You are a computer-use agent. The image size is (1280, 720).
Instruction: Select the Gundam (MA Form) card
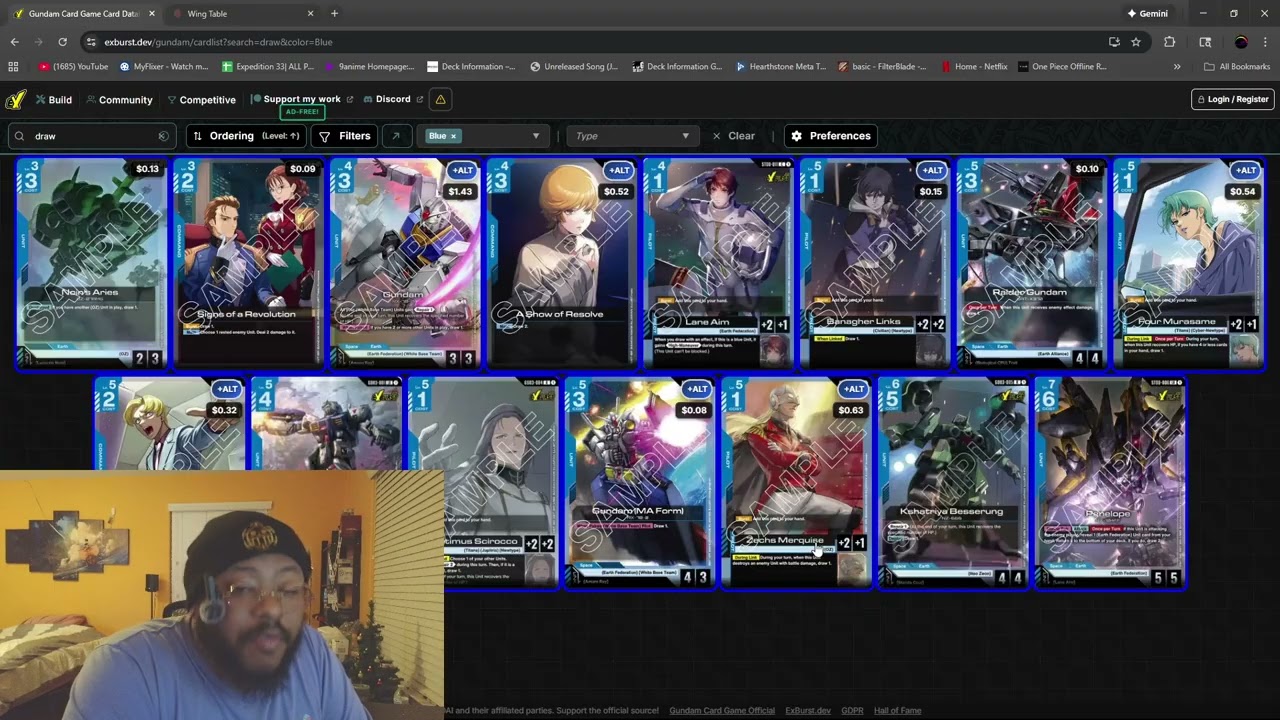point(639,483)
